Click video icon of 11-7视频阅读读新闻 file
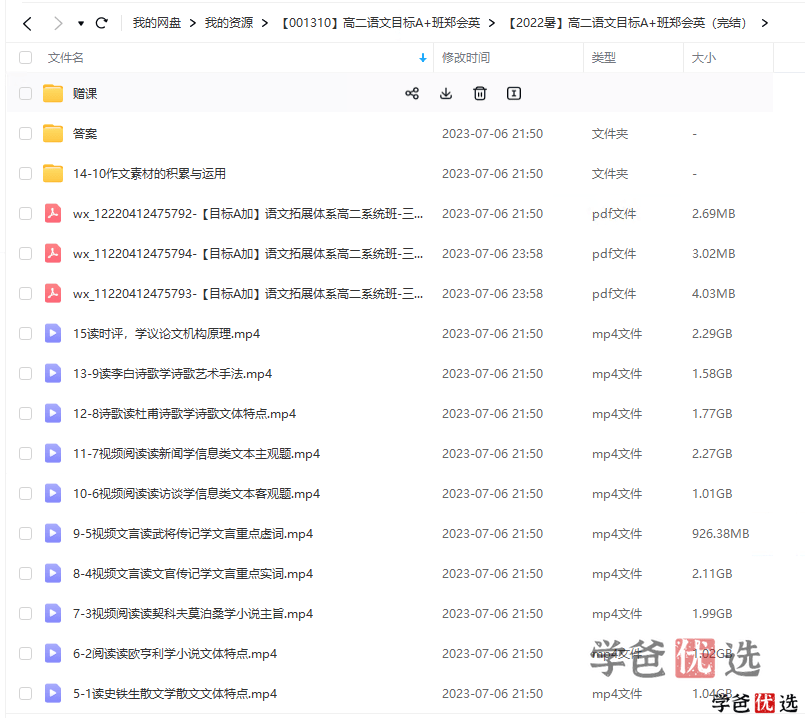Viewport: 805px width, 718px height. (x=53, y=454)
